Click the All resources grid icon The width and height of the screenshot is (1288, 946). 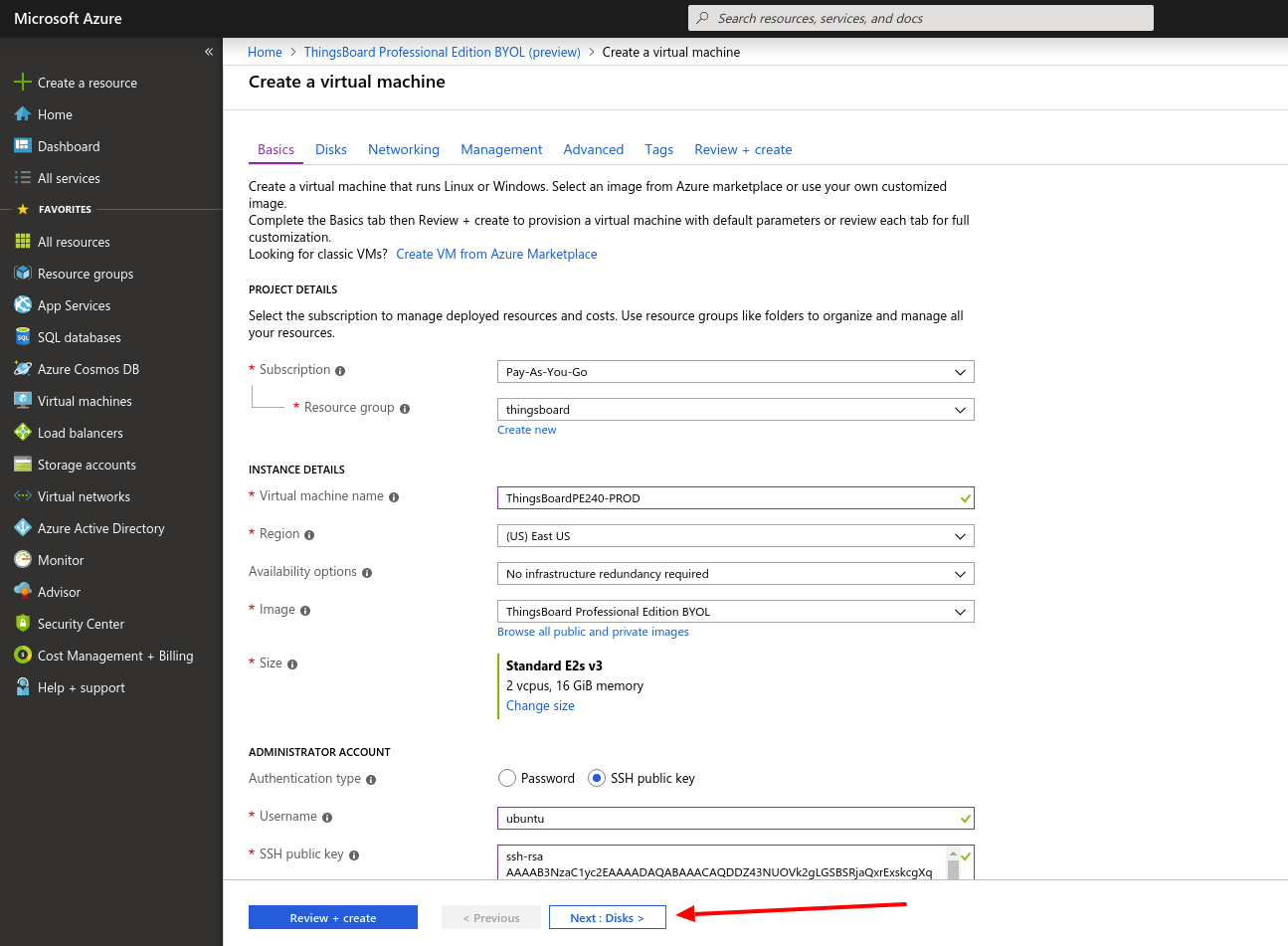[22, 242]
